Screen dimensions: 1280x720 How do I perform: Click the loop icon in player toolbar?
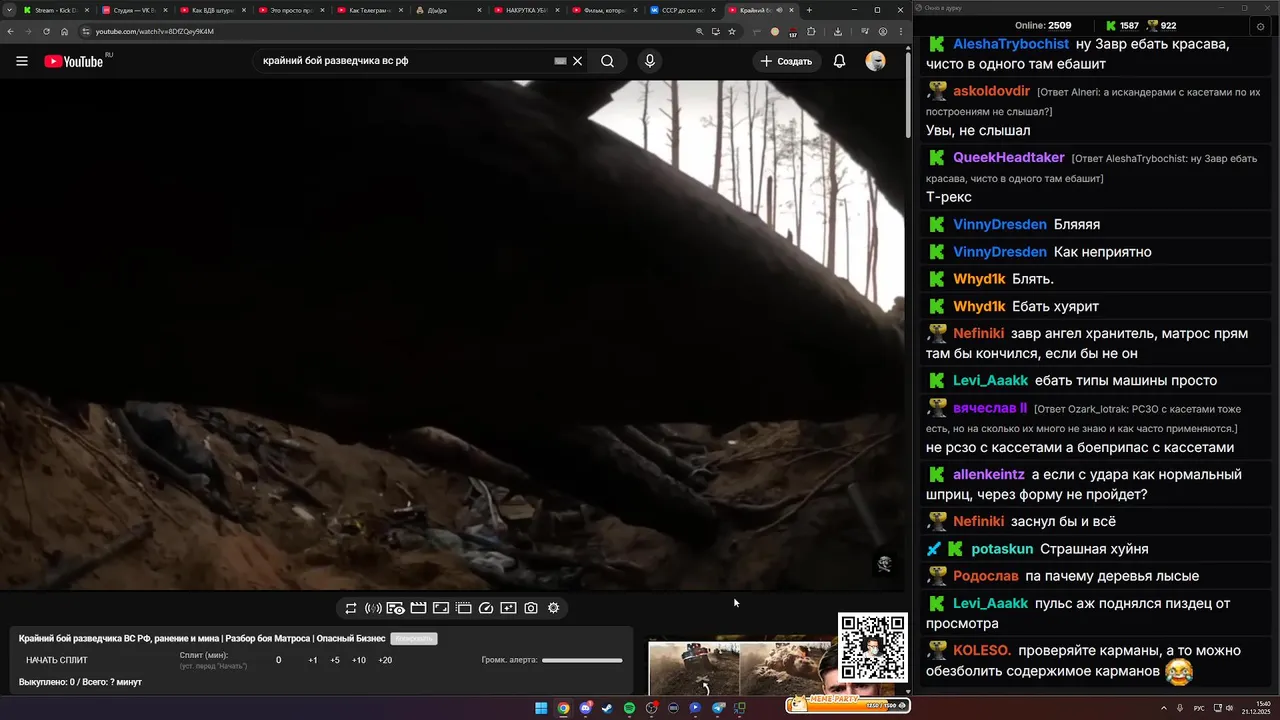[x=351, y=608]
